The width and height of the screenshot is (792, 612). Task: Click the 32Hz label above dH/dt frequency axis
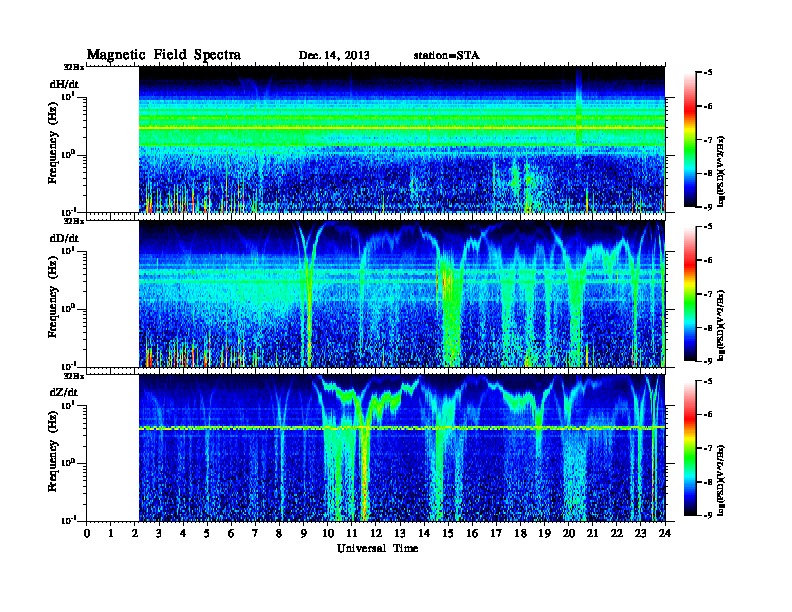coord(73,66)
